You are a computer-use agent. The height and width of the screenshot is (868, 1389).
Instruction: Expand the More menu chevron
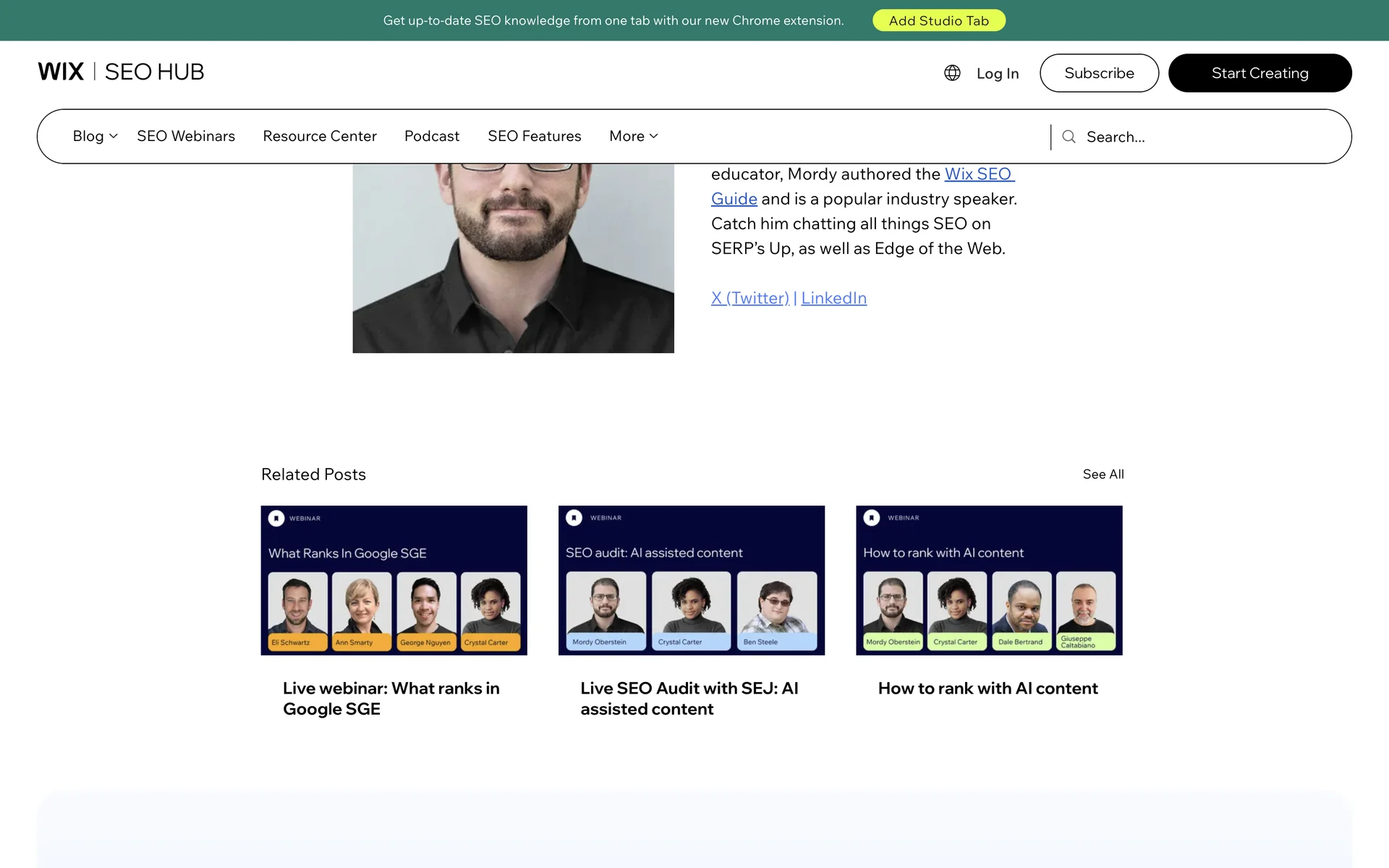(x=654, y=136)
